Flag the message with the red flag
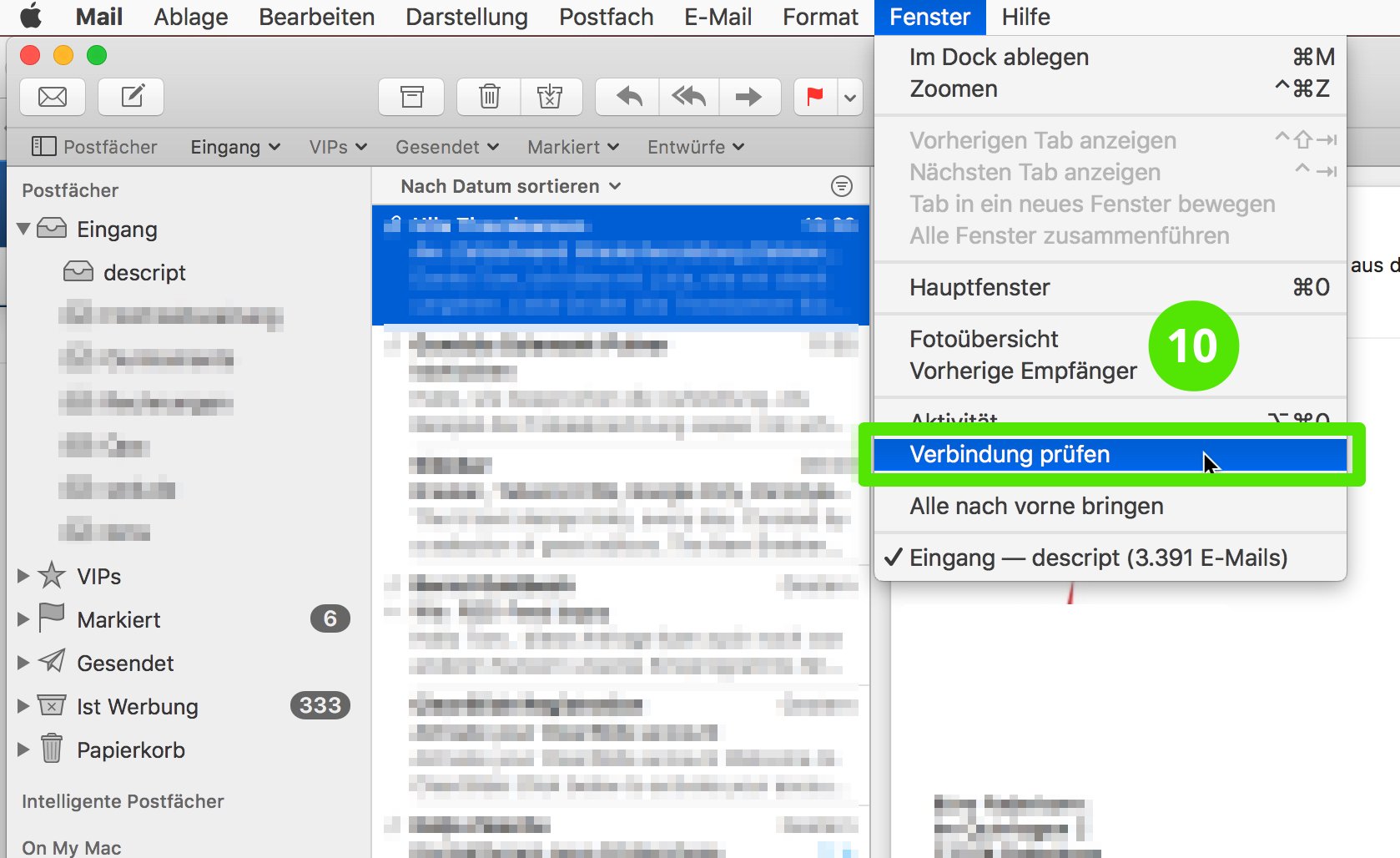Viewport: 1400px width, 858px height. (815, 97)
